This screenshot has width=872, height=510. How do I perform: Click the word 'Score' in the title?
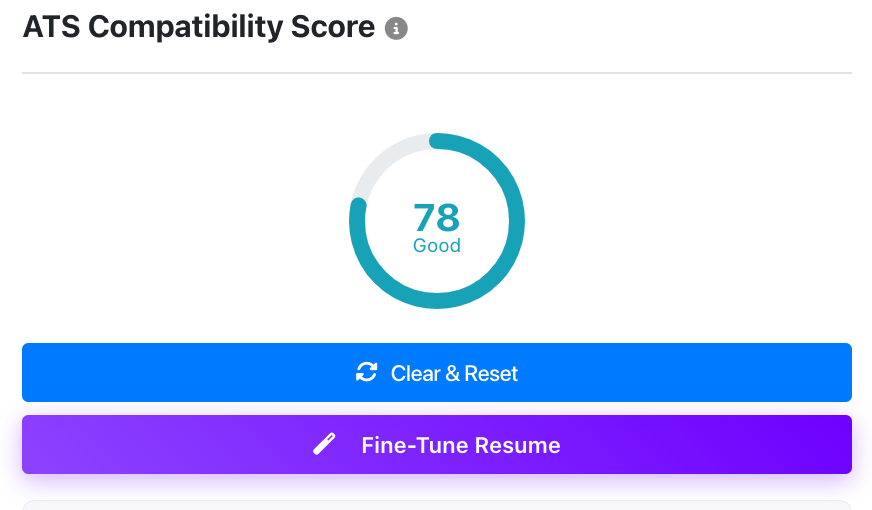click(334, 28)
